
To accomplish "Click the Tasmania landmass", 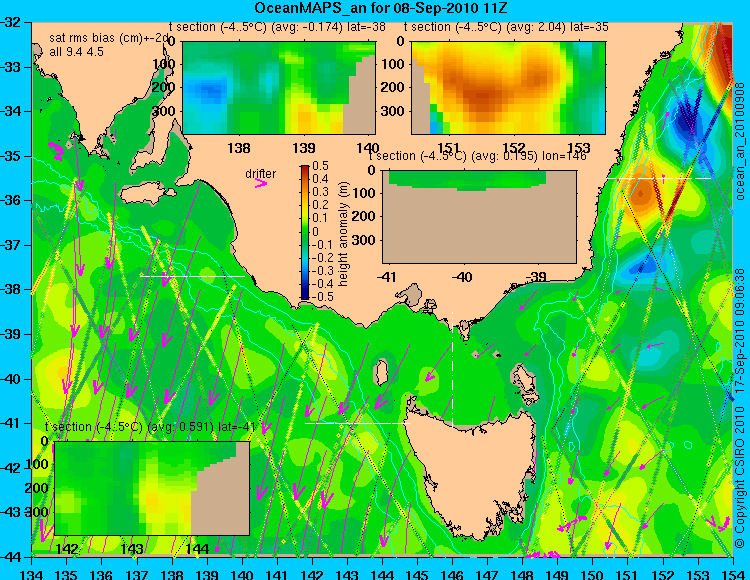I will (x=471, y=473).
